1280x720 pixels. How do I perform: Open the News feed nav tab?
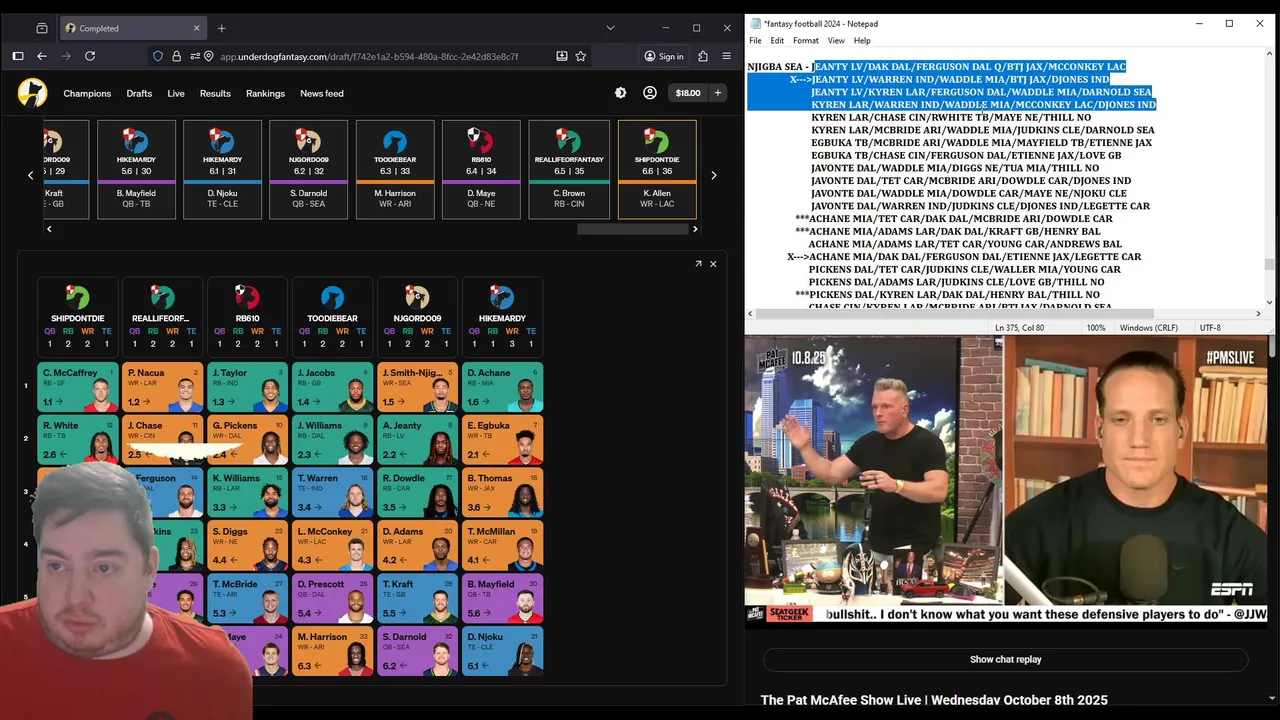point(322,93)
